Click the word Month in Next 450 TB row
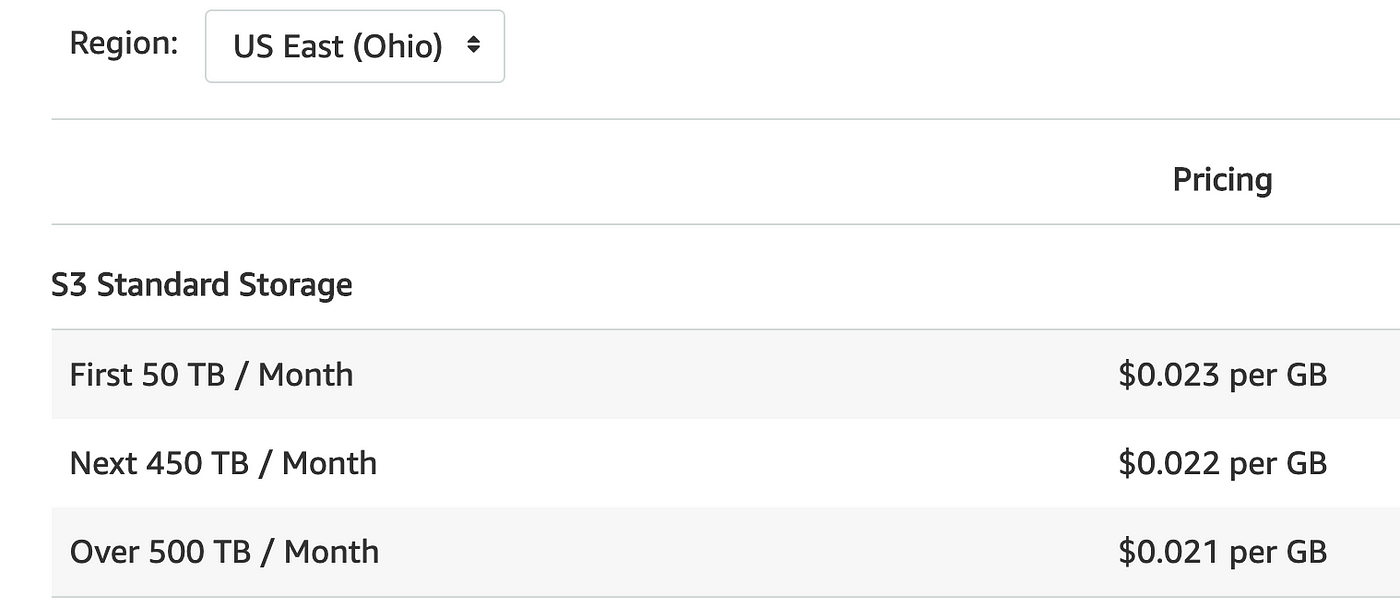 (x=330, y=463)
